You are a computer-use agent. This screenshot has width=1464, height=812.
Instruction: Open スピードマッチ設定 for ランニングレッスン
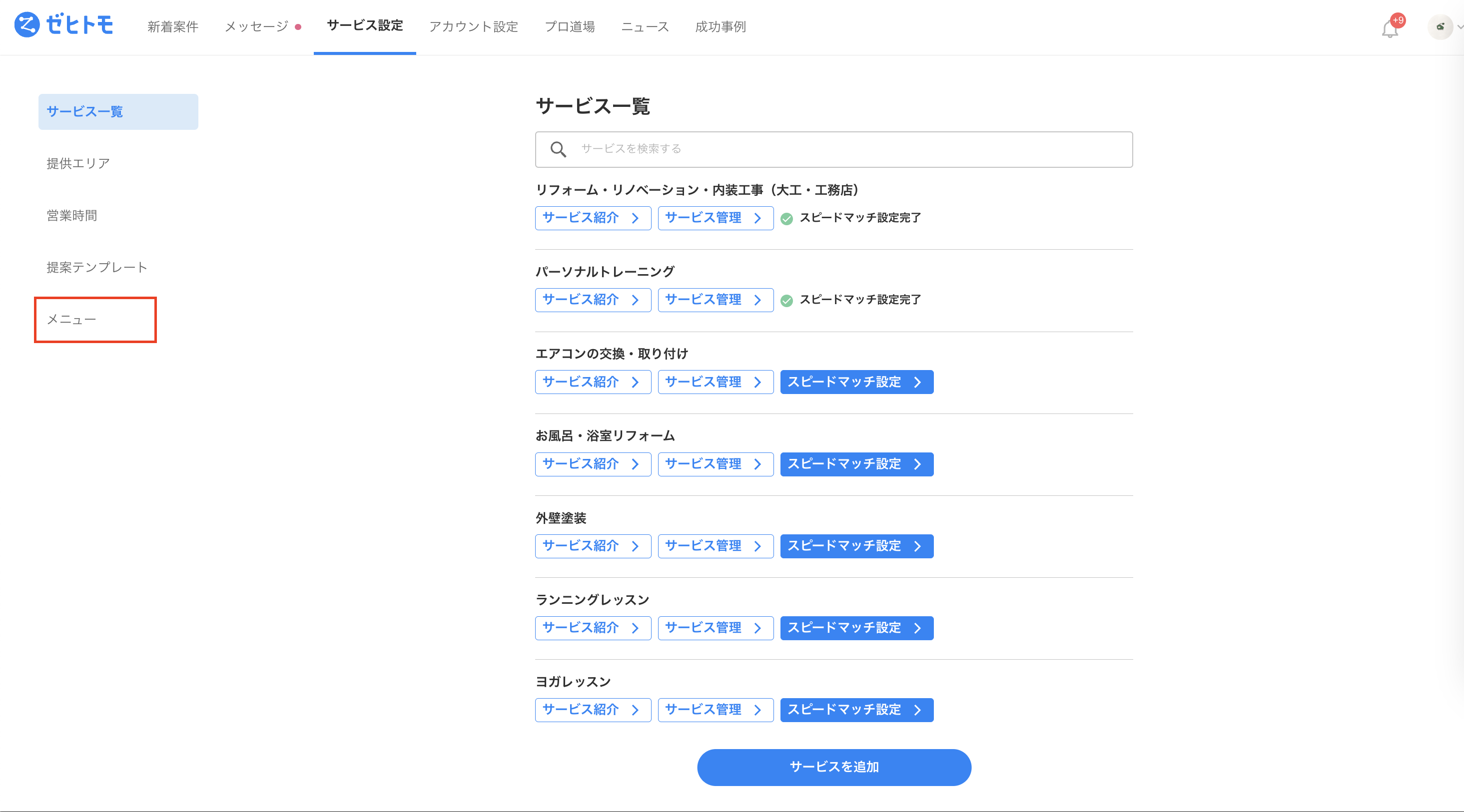tap(856, 627)
